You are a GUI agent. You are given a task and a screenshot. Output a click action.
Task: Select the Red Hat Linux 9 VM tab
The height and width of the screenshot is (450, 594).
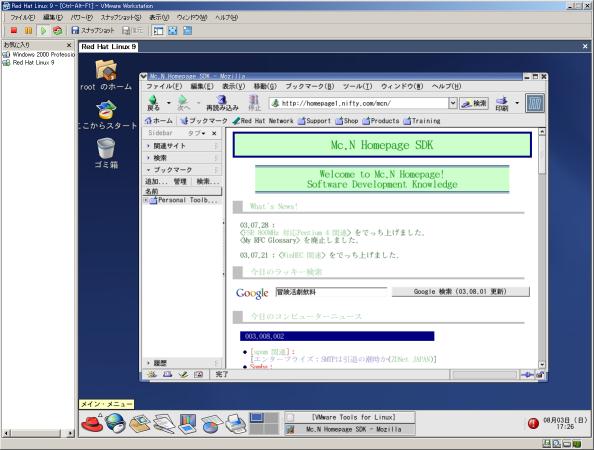point(108,47)
